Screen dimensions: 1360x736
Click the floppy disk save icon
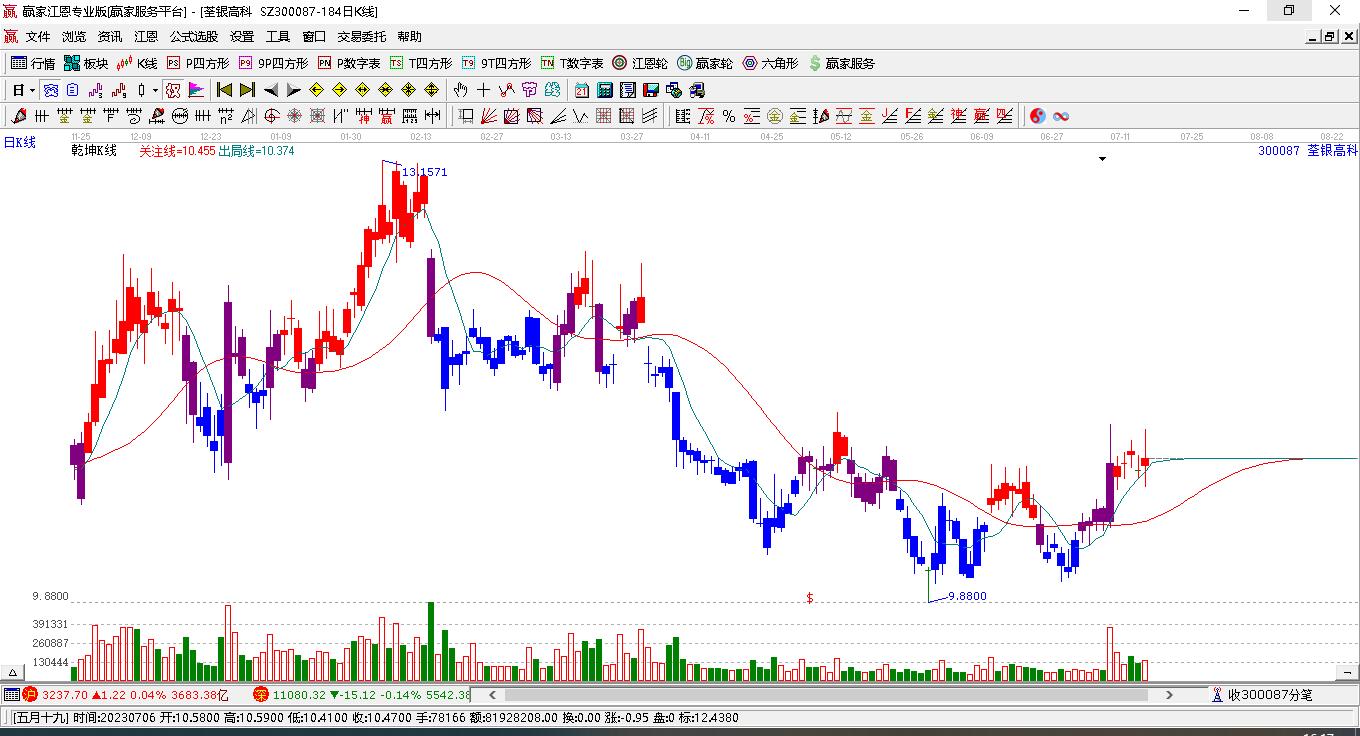point(651,90)
